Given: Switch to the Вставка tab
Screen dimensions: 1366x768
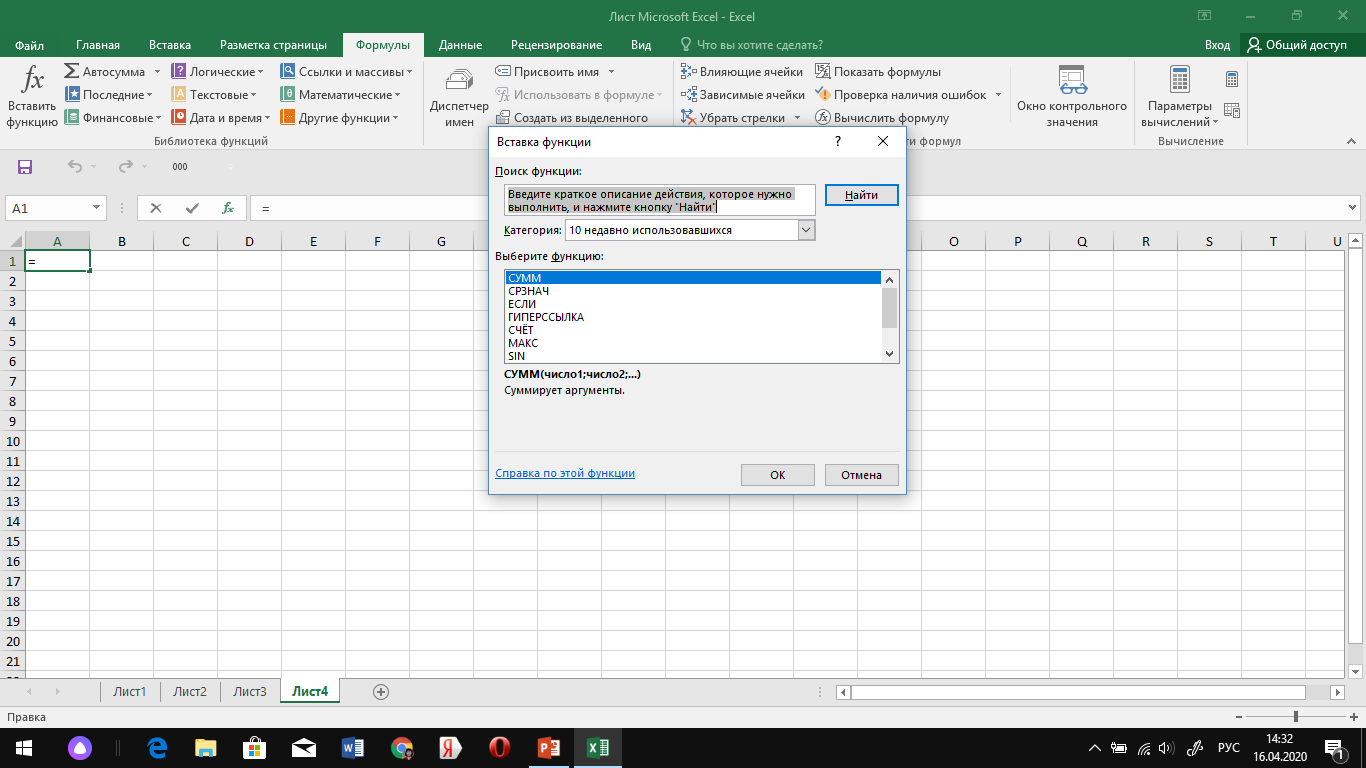Looking at the screenshot, I should click(x=170, y=45).
